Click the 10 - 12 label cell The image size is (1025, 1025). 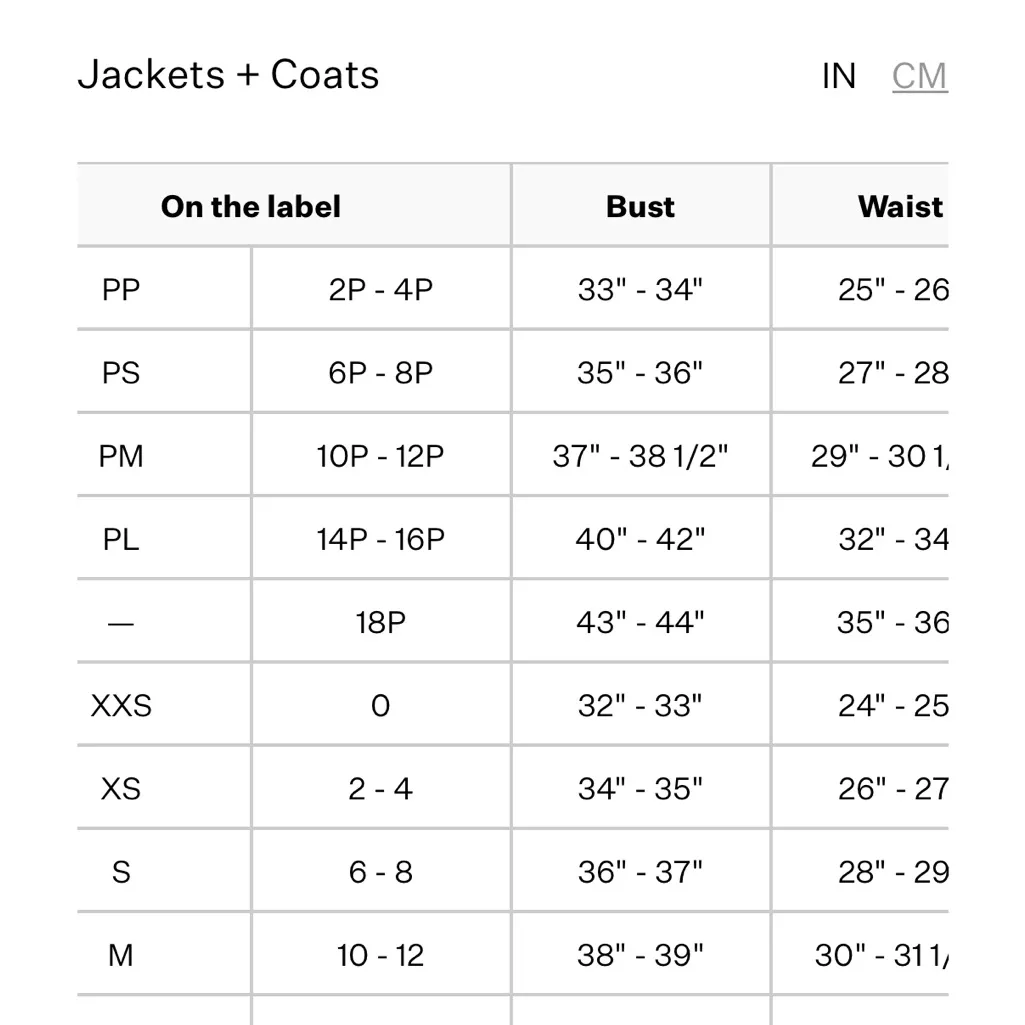tap(380, 954)
